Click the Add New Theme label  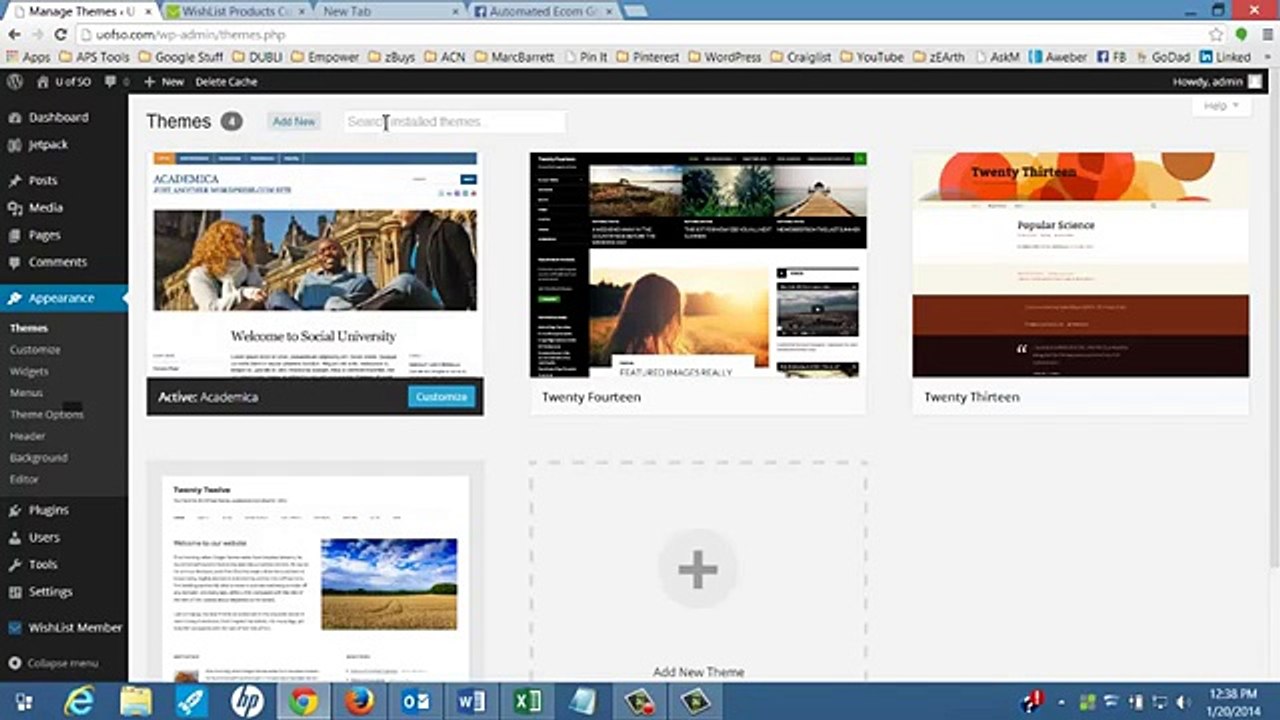pyautogui.click(x=698, y=672)
